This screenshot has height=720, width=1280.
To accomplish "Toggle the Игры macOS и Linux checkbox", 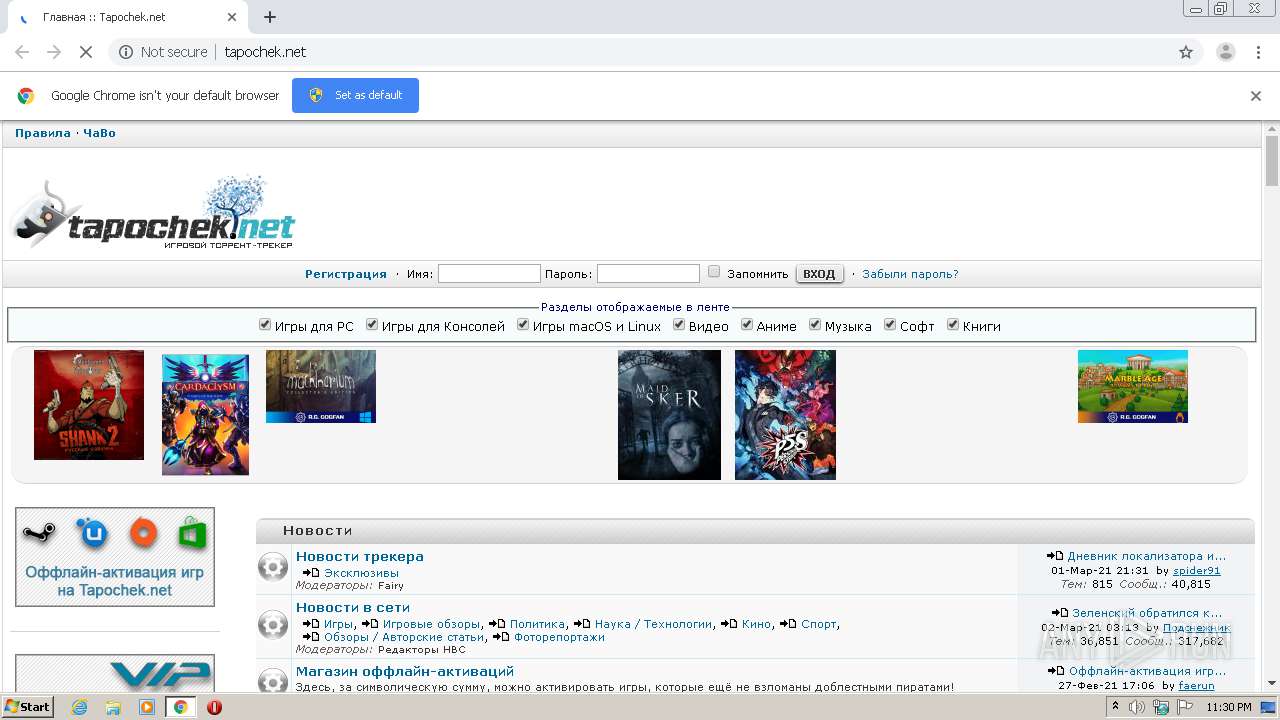I will pyautogui.click(x=523, y=325).
